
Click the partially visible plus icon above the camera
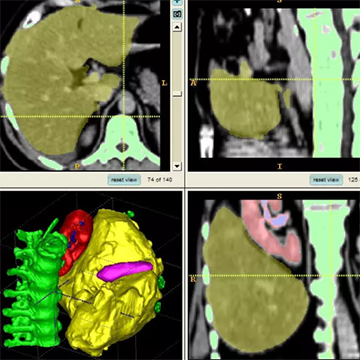click(x=177, y=2)
